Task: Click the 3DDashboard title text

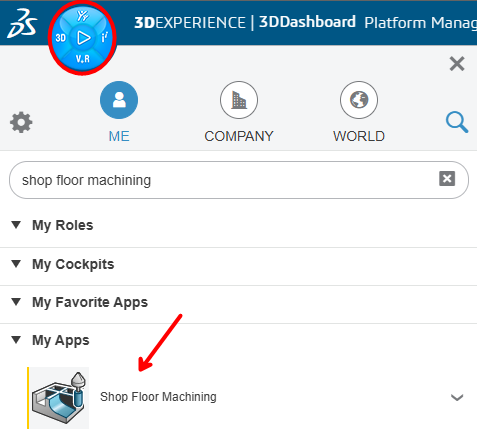Action: coord(307,22)
